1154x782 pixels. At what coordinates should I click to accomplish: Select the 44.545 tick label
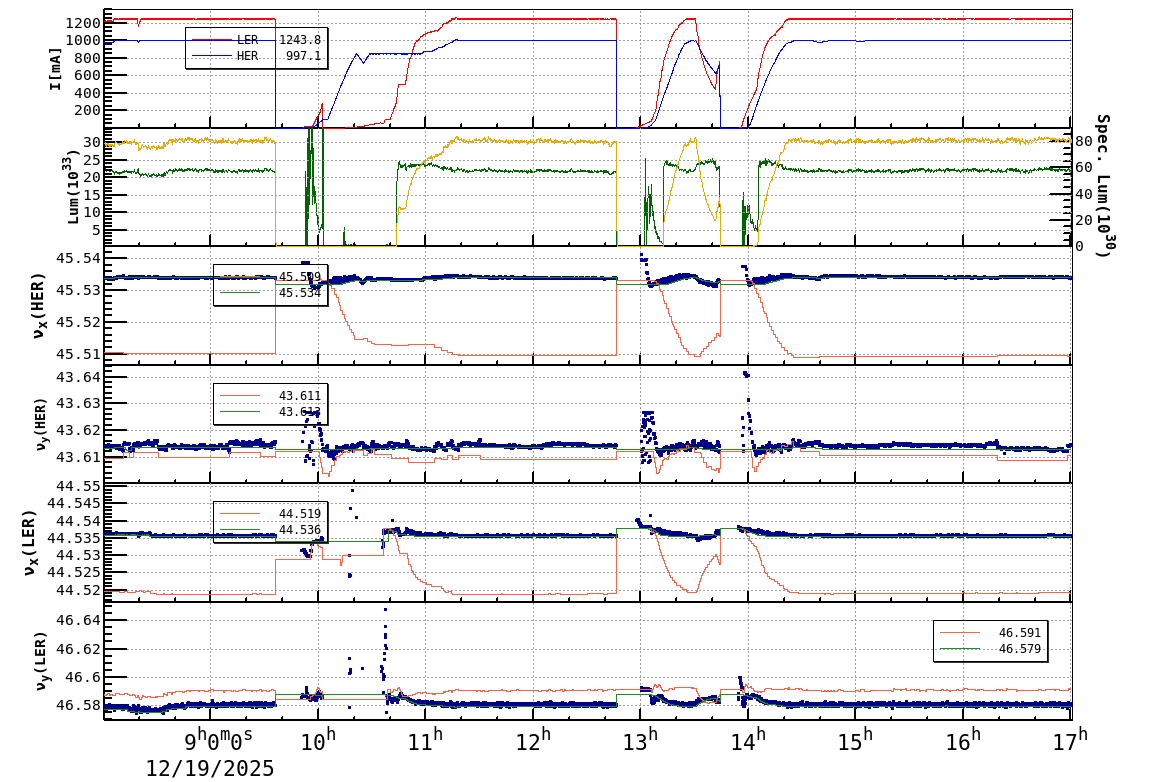click(x=74, y=504)
